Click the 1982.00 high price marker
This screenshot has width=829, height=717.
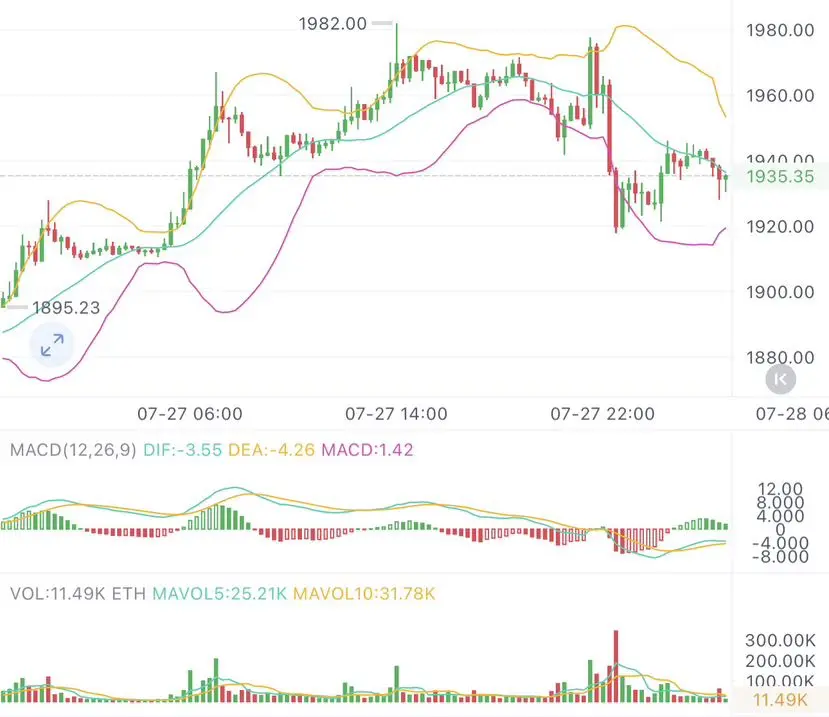(x=333, y=24)
